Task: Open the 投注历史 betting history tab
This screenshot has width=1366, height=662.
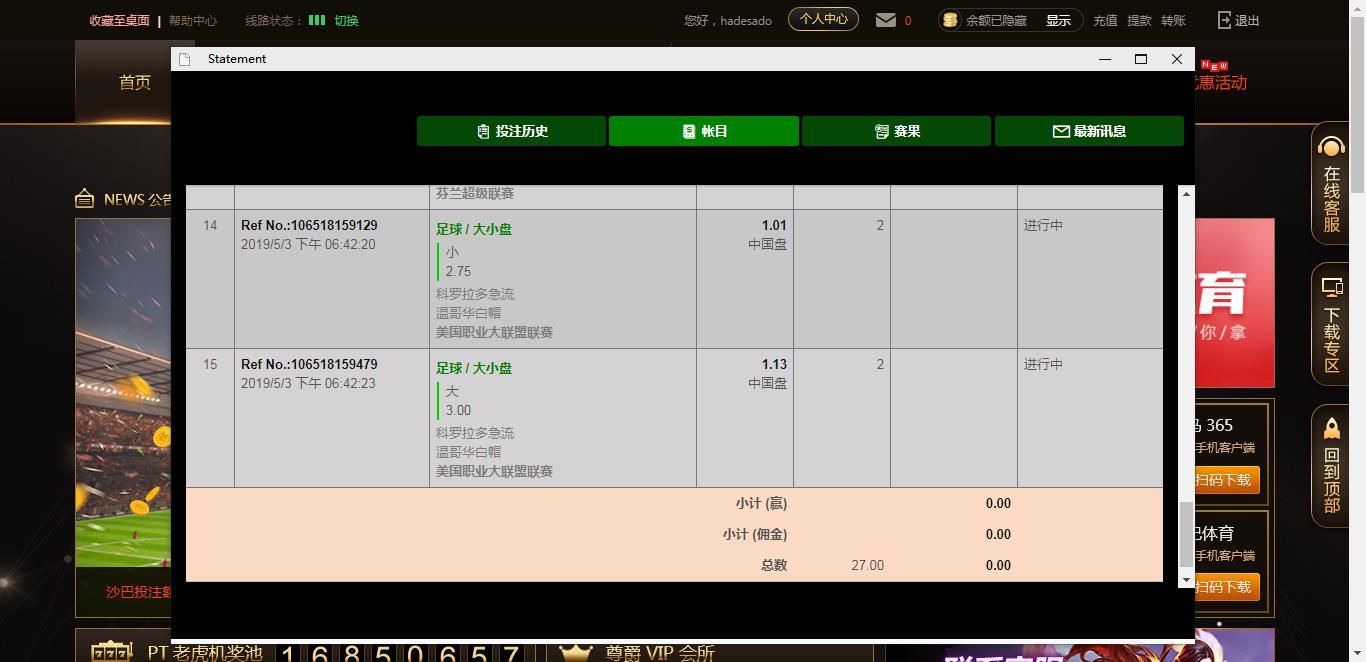Action: (x=511, y=131)
